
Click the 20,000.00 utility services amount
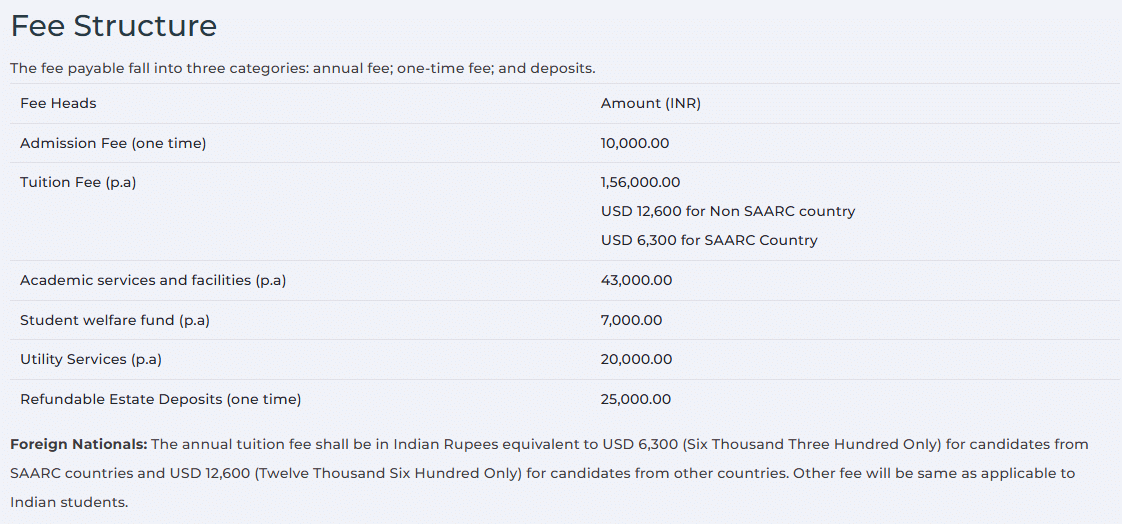click(x=636, y=359)
